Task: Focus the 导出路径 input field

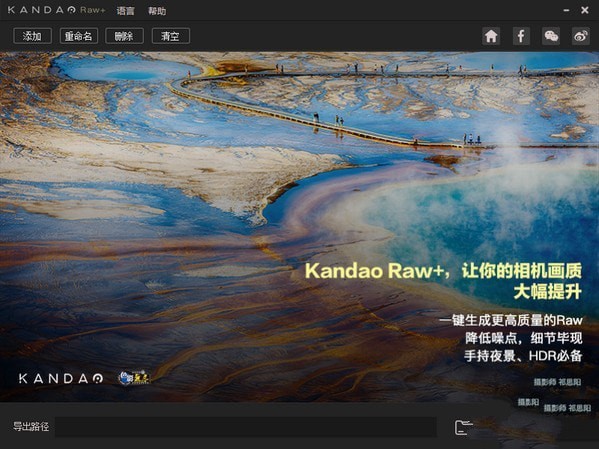Action: pos(246,427)
